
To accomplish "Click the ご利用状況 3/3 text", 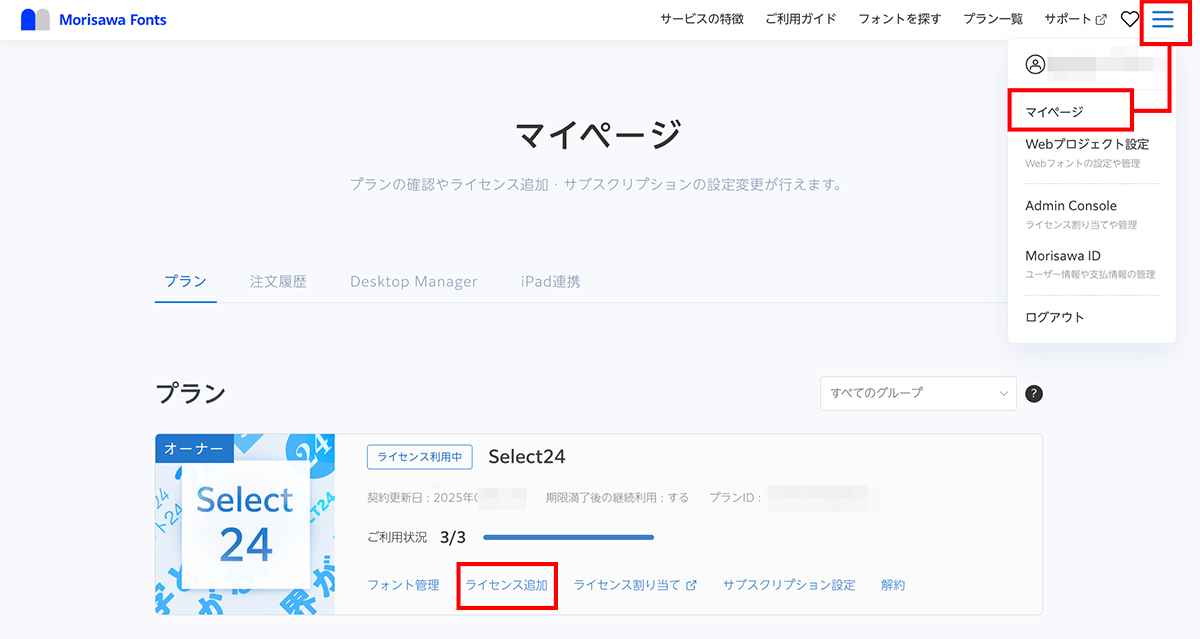I will (x=416, y=537).
